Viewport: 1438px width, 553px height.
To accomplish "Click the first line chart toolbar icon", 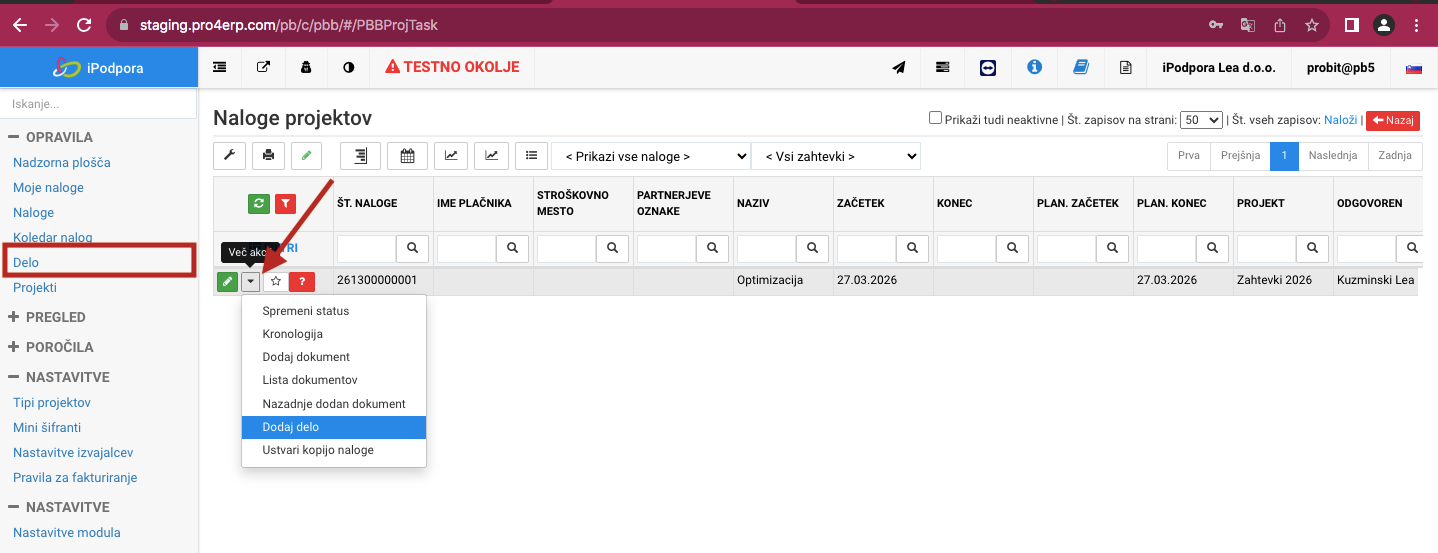I will pyautogui.click(x=451, y=156).
